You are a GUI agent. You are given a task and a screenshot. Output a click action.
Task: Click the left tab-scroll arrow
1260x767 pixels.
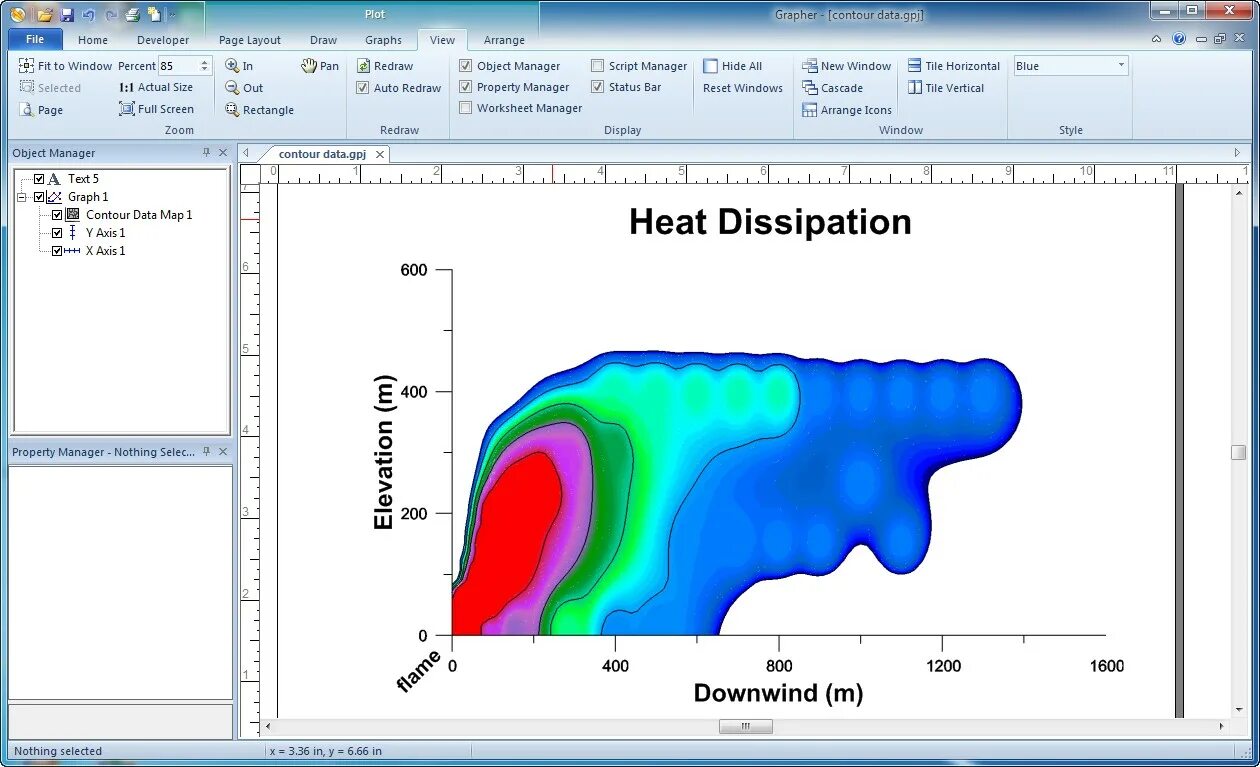tap(246, 153)
